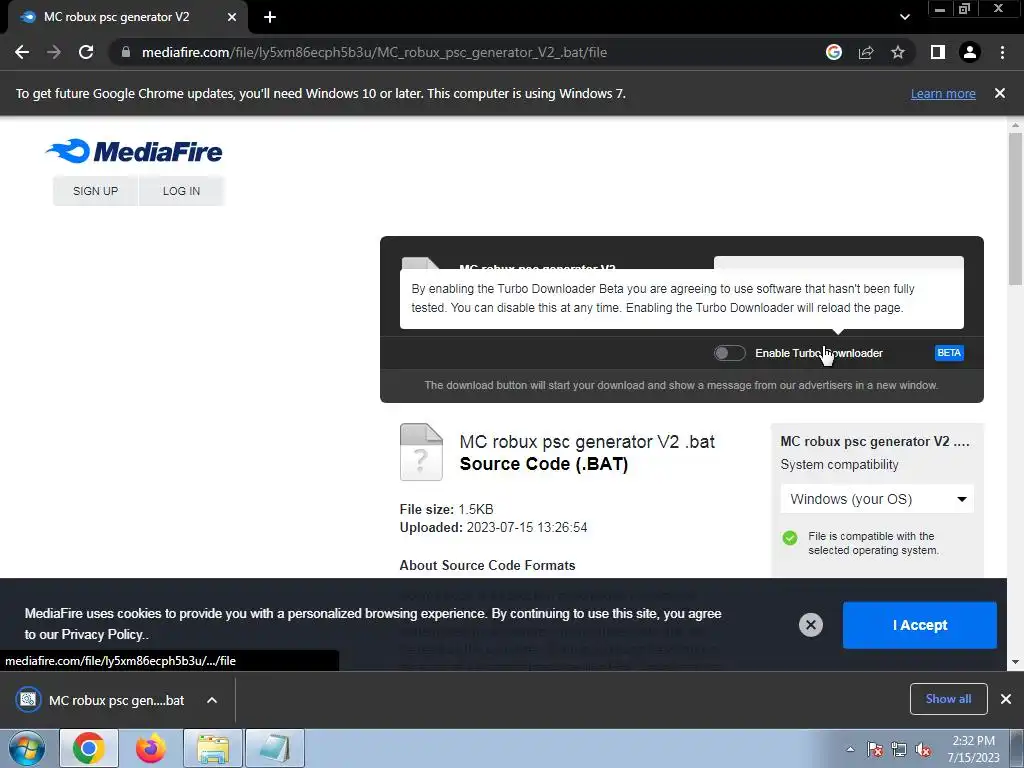Share this page via the share icon
Screen dimensions: 1024x768
[866, 52]
